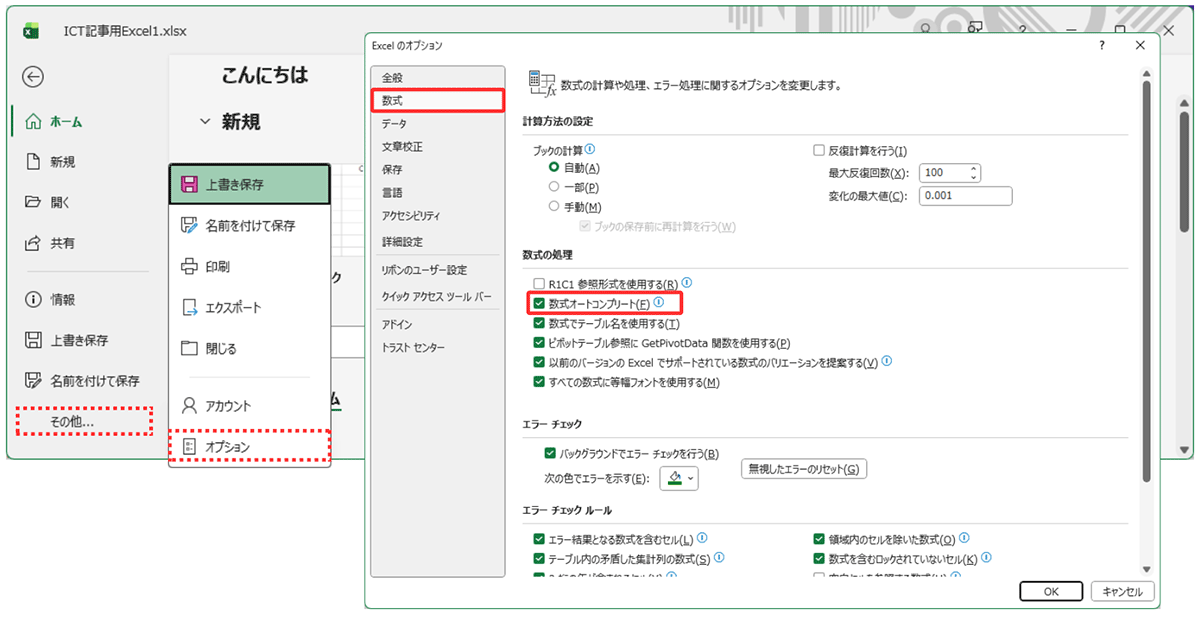The image size is (1200, 620).
Task: Enable the R1C1 参照形式を使用する checkbox
Action: (540, 284)
